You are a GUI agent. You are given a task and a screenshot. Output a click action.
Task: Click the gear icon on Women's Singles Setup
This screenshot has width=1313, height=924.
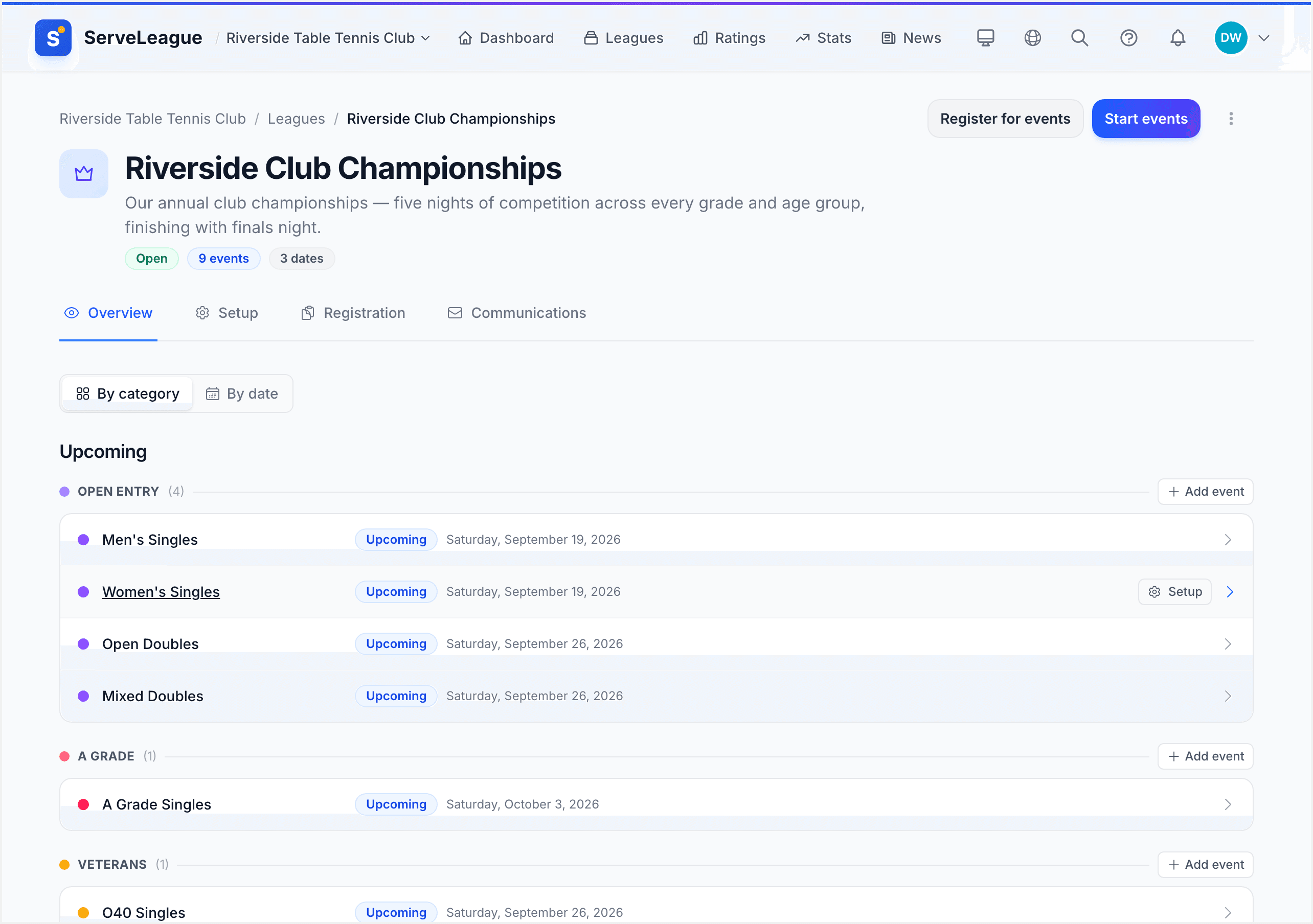(1154, 592)
